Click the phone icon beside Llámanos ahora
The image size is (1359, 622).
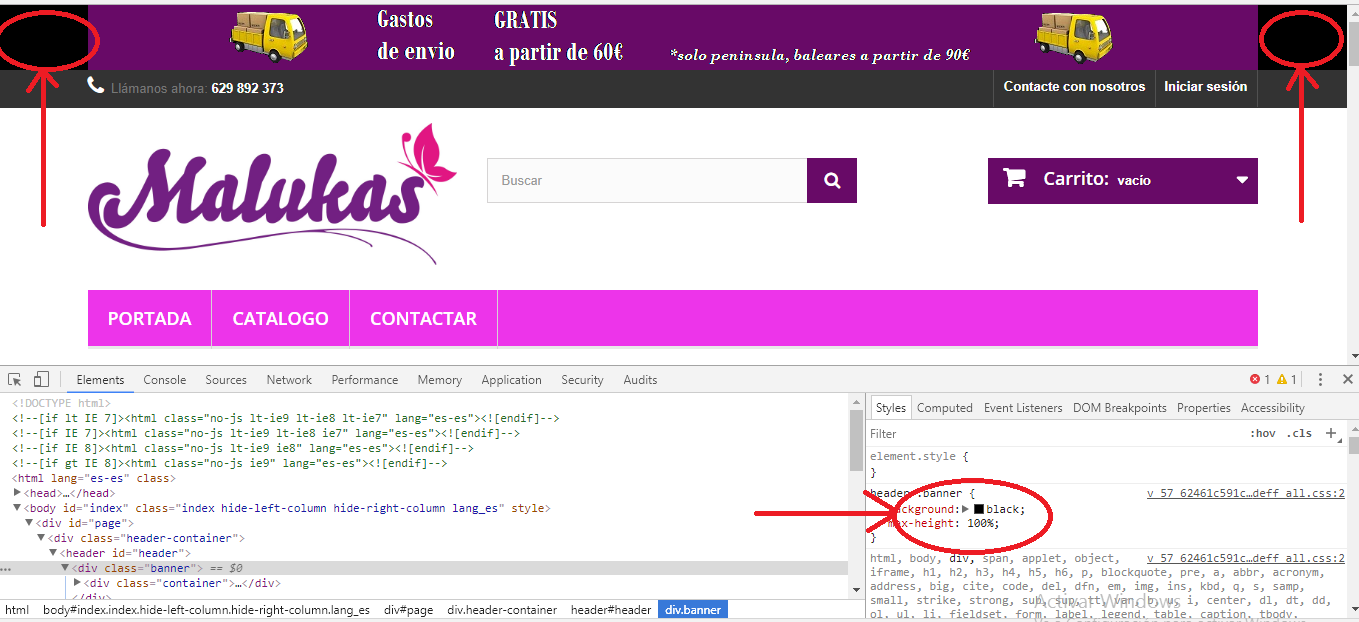click(96, 86)
